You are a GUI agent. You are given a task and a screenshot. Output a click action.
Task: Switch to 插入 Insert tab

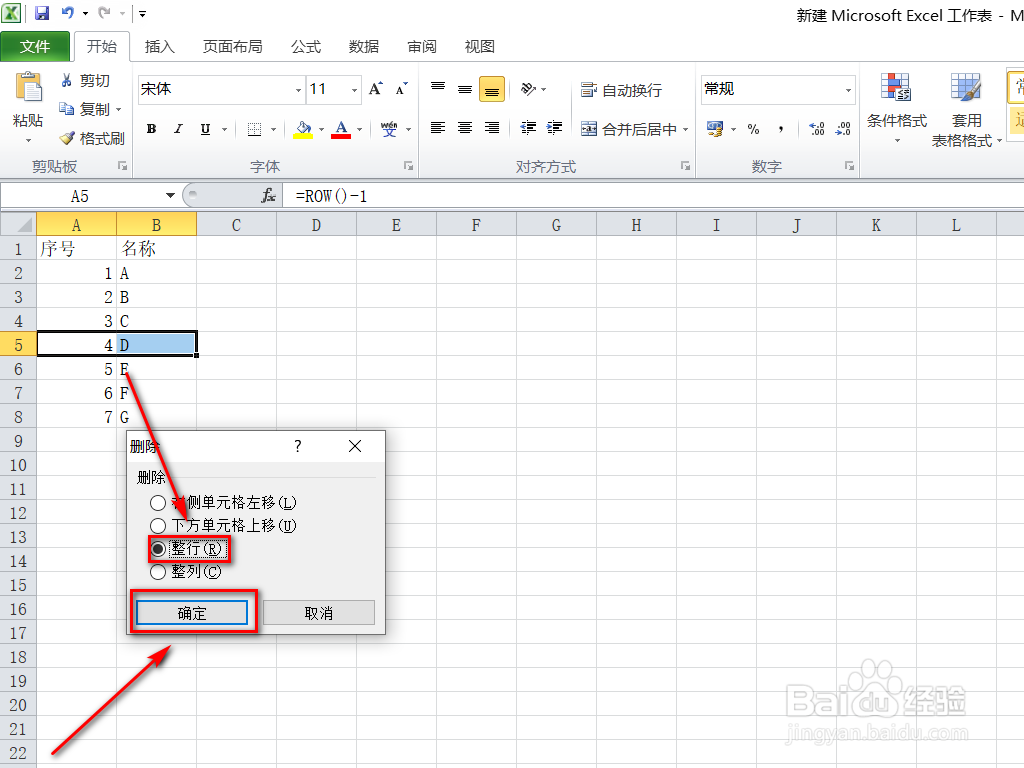coord(160,46)
